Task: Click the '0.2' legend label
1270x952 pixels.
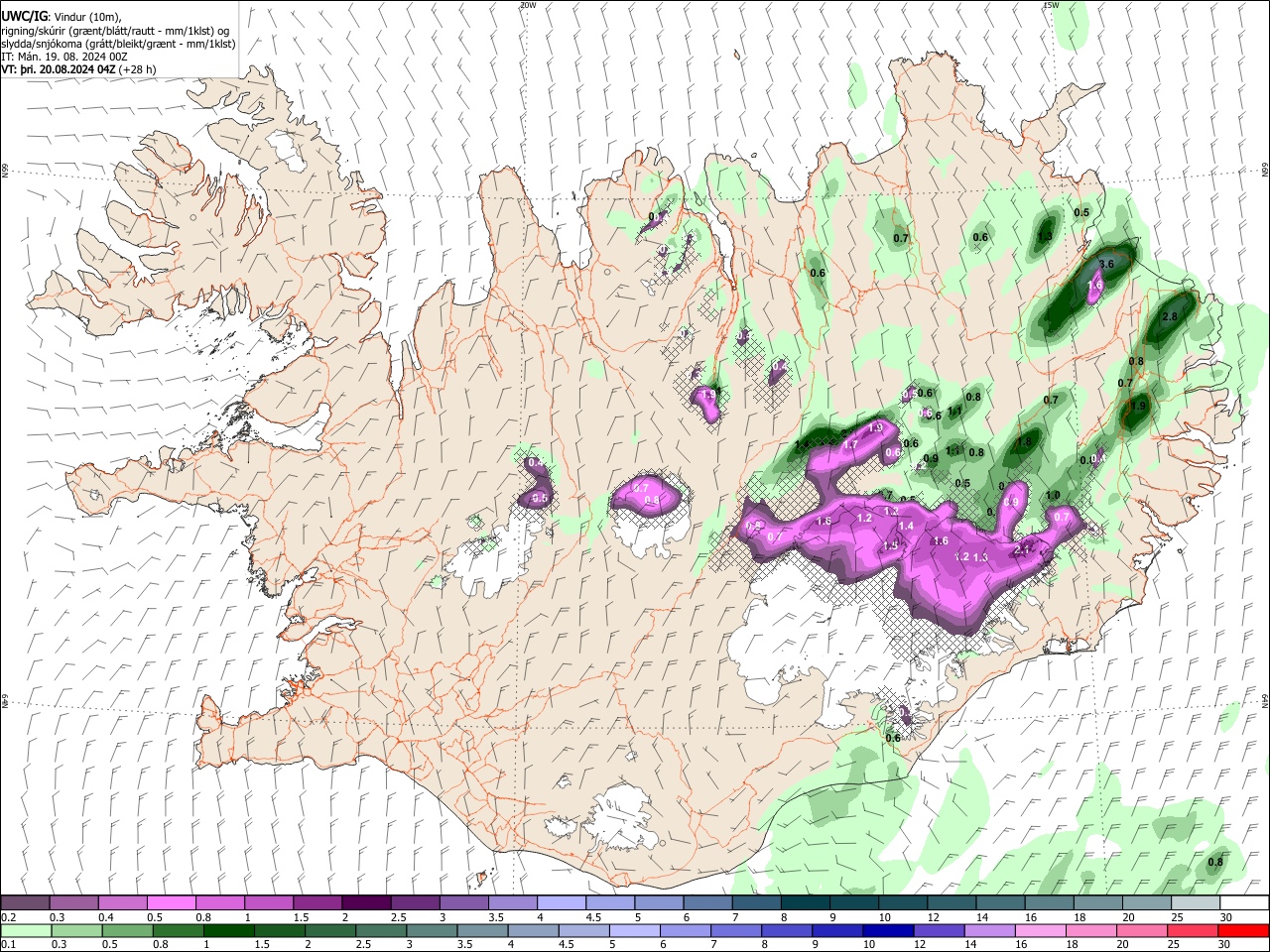Action: tap(7, 917)
